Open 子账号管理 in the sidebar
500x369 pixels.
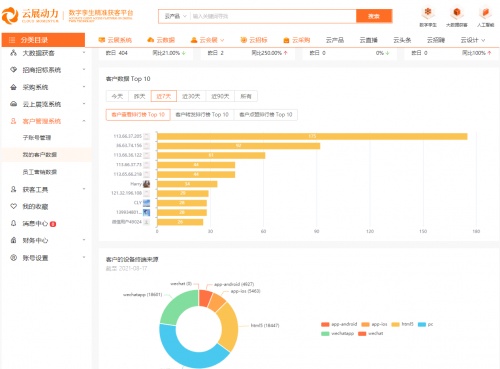[x=37, y=138]
